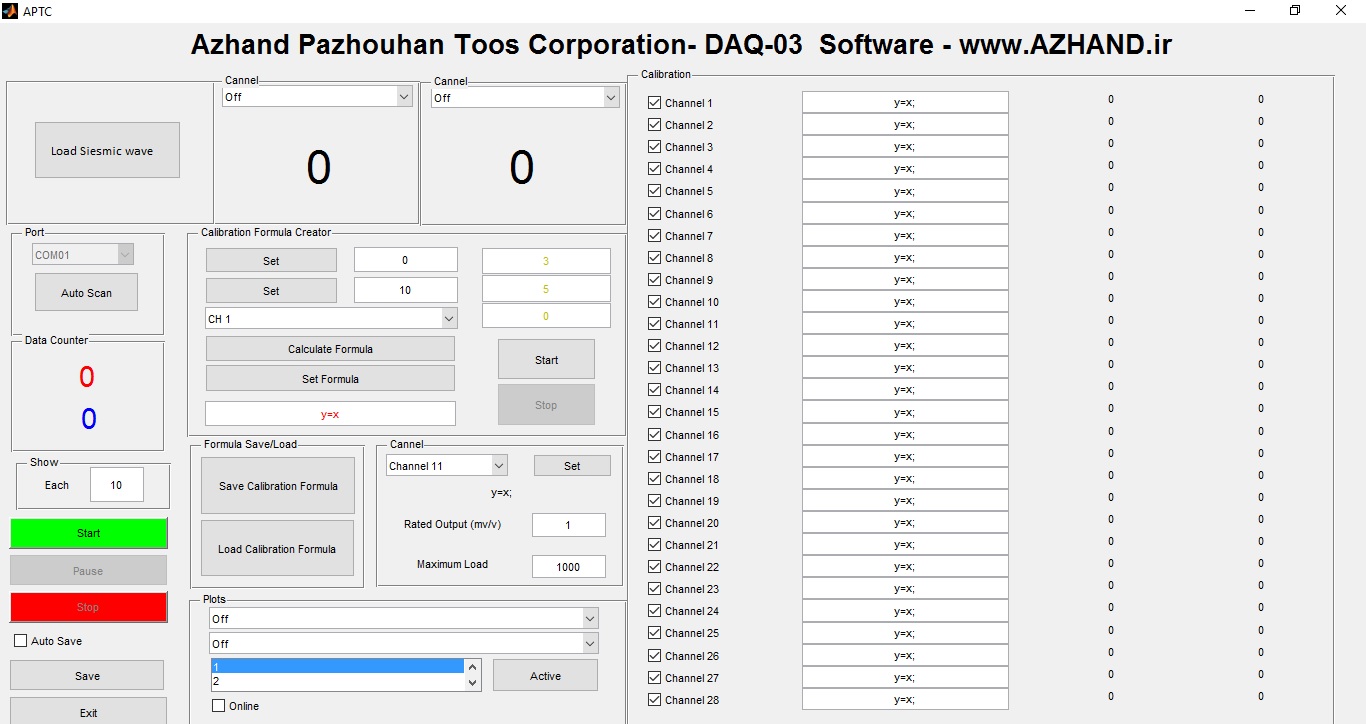Viewport: 1366px width, 724px height.
Task: Click the red Stop button
Action: [x=88, y=606]
